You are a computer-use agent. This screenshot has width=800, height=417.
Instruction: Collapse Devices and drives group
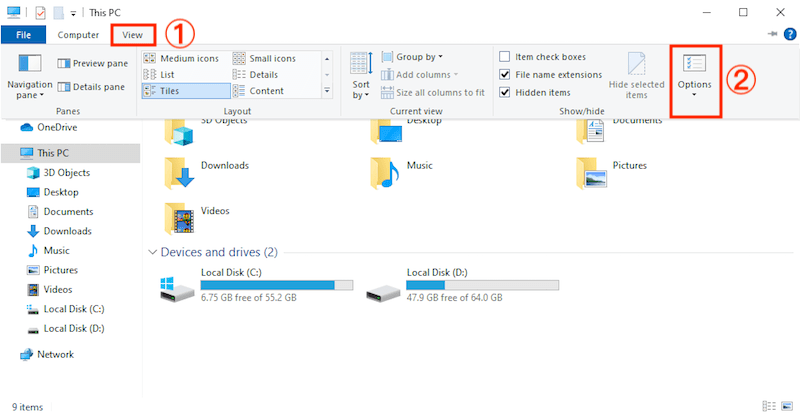pos(152,252)
